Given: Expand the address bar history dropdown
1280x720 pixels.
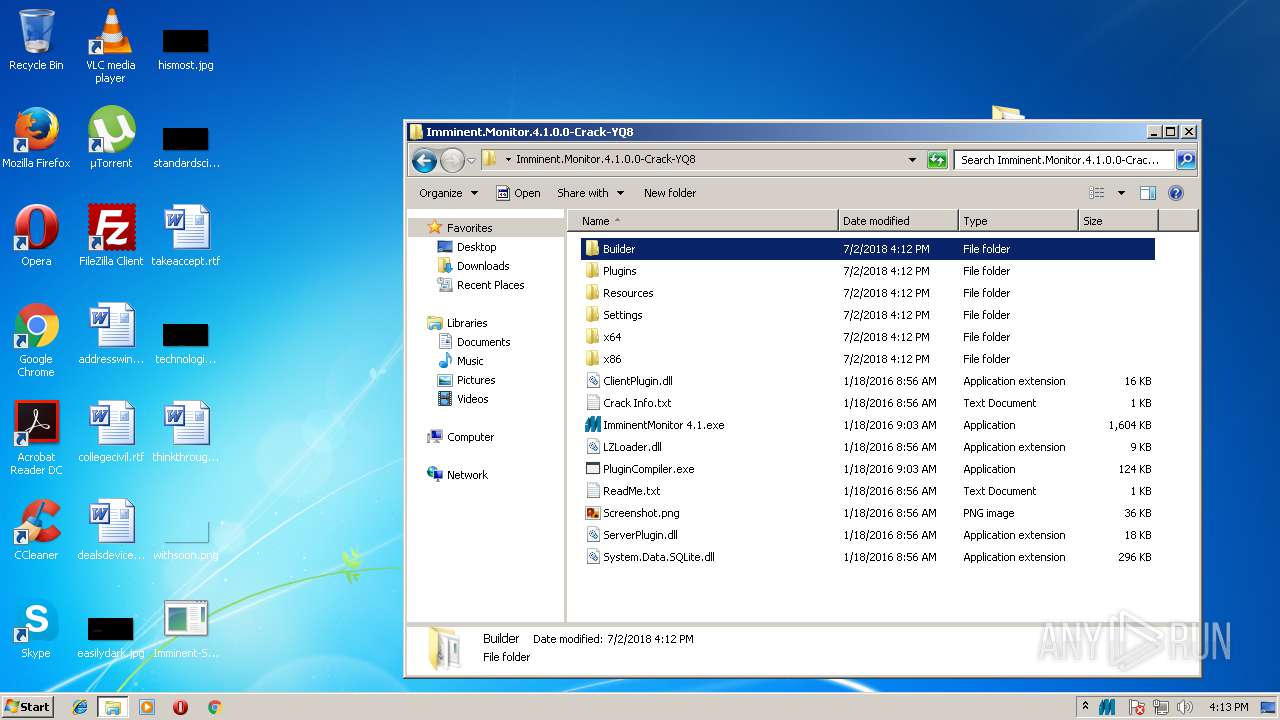Looking at the screenshot, I should [x=912, y=160].
